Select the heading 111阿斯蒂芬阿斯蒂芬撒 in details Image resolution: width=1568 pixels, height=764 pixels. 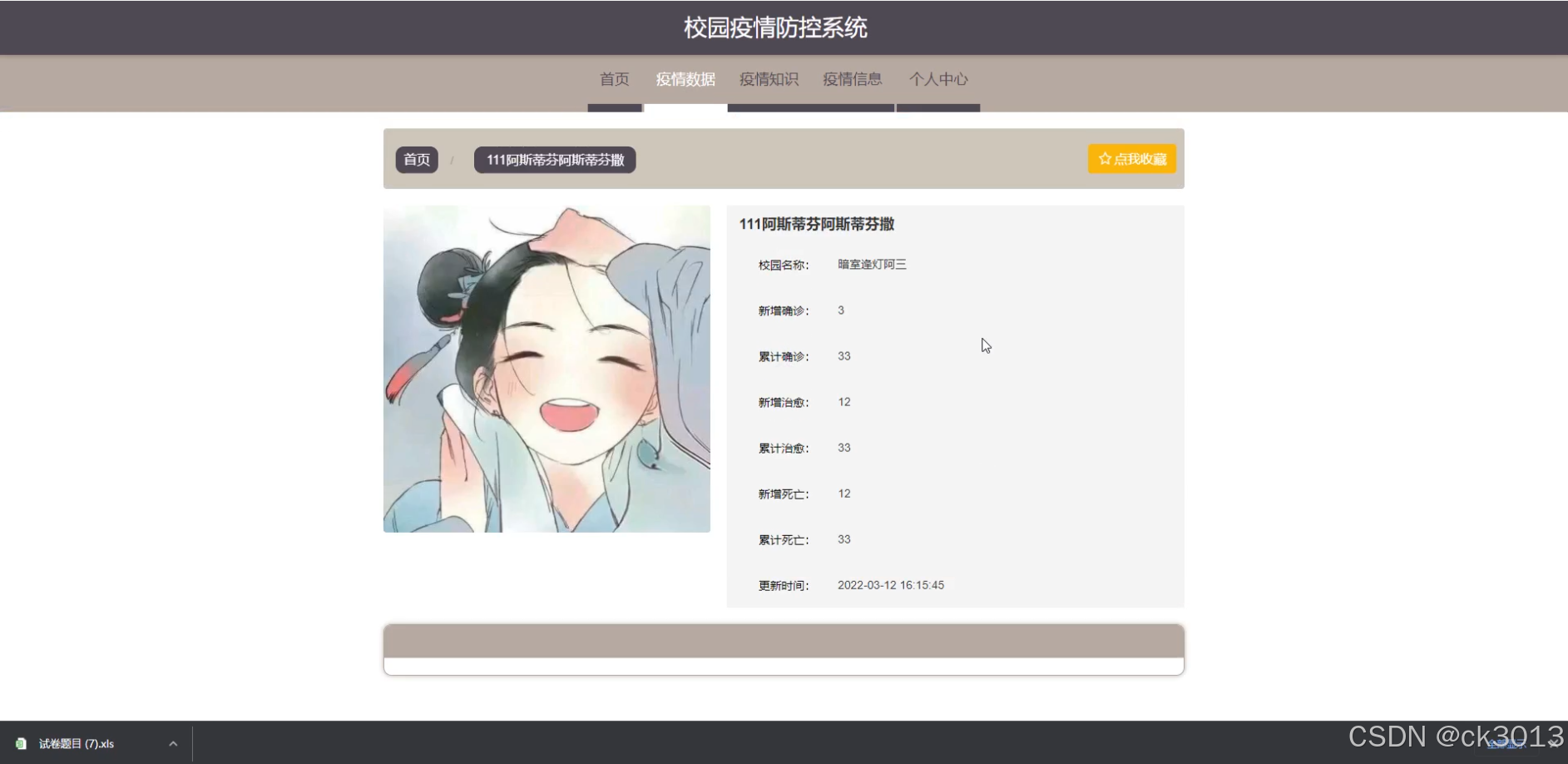[x=817, y=224]
